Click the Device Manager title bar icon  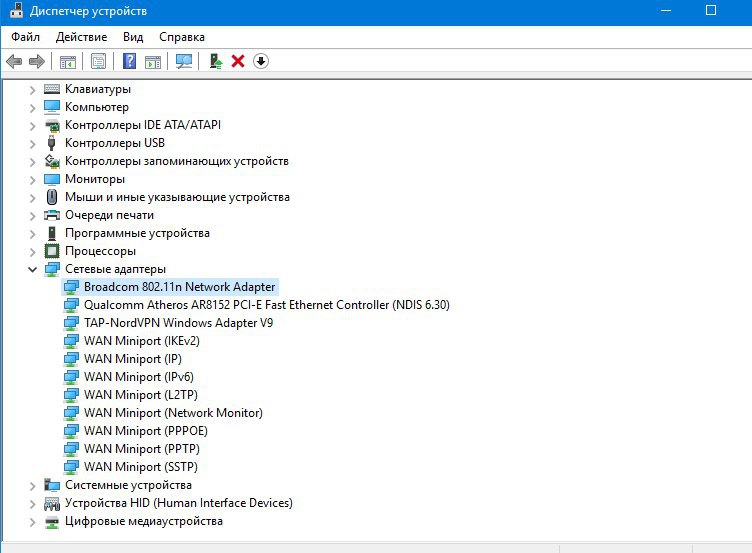point(16,11)
